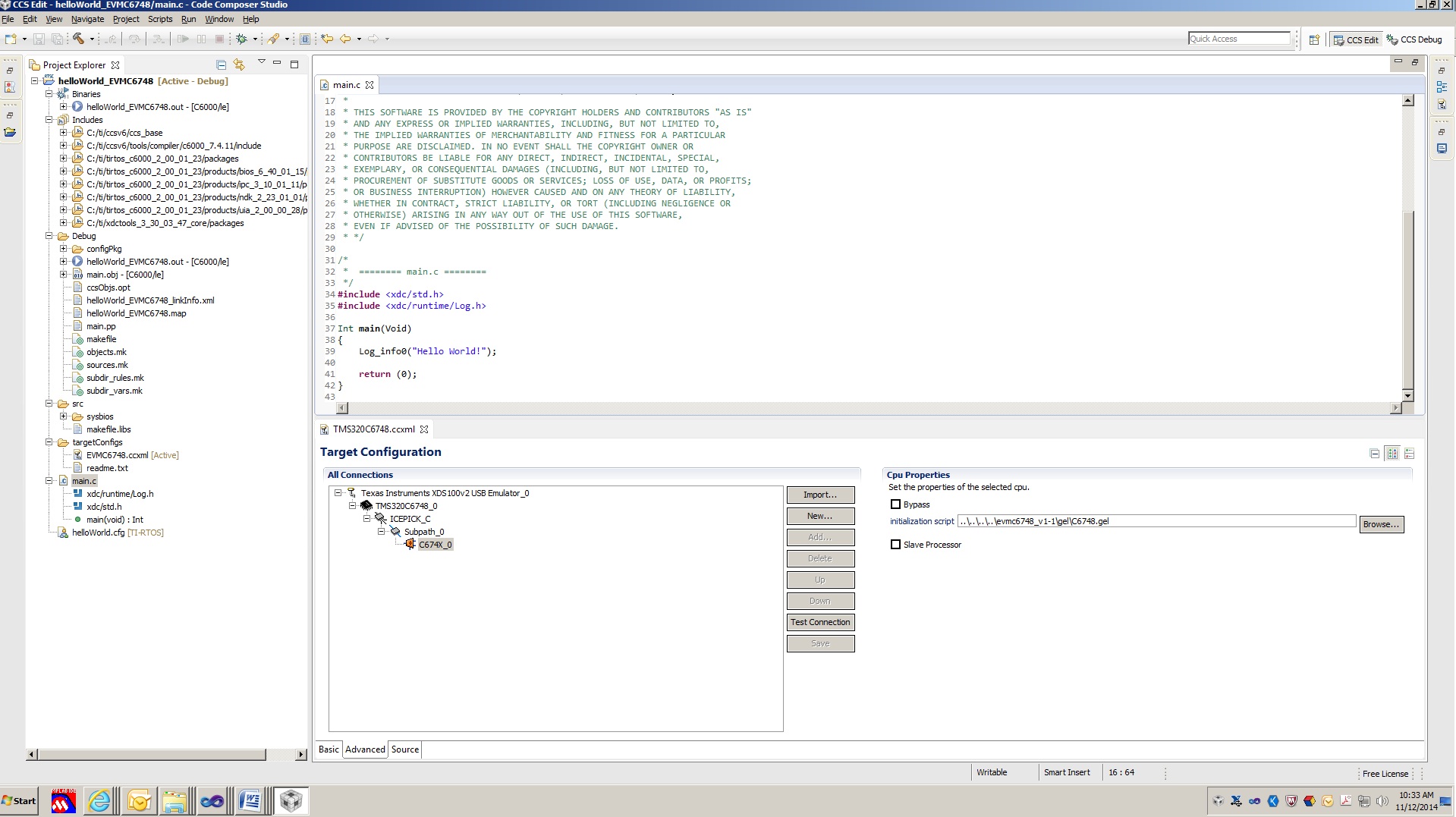Click the editor vertical scrollbar down arrow
Image resolution: width=1456 pixels, height=817 pixels.
pyautogui.click(x=1408, y=395)
